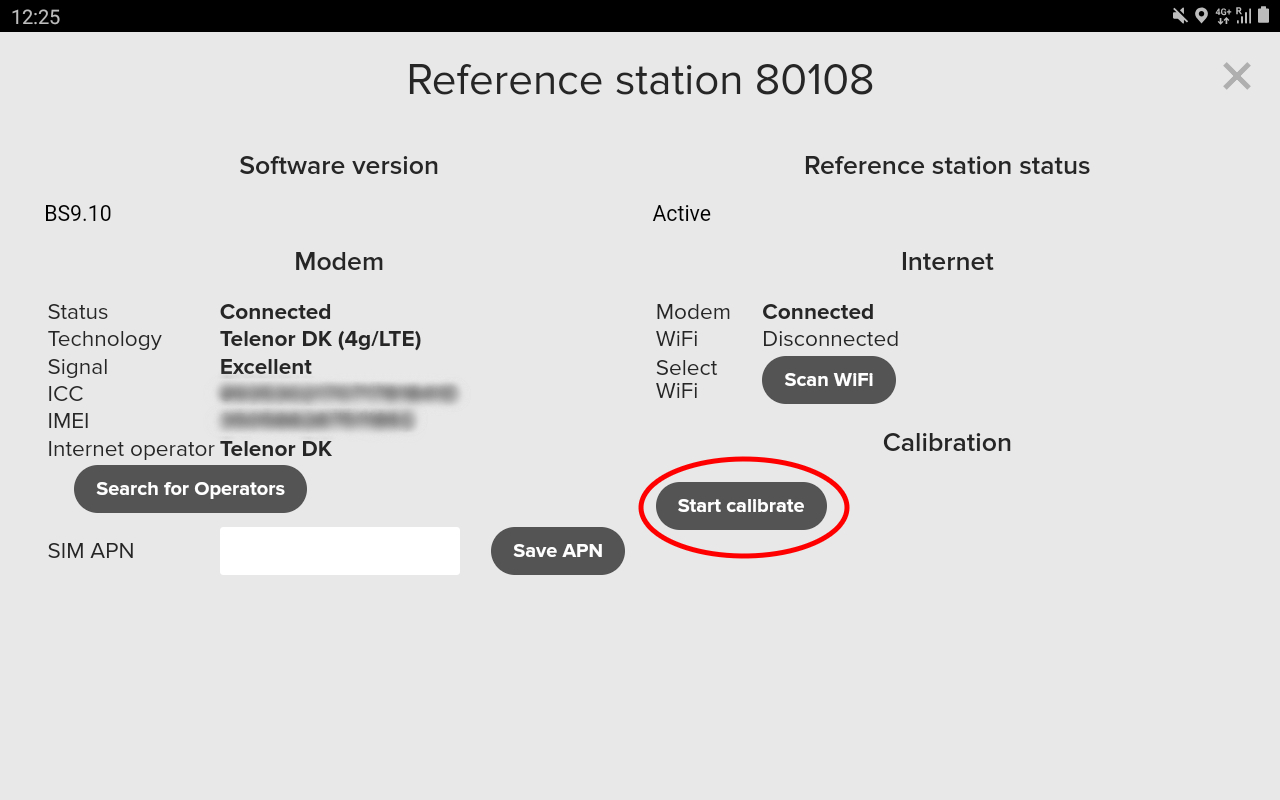The image size is (1280, 800).
Task: Click Search for Operators button
Action: [190, 489]
